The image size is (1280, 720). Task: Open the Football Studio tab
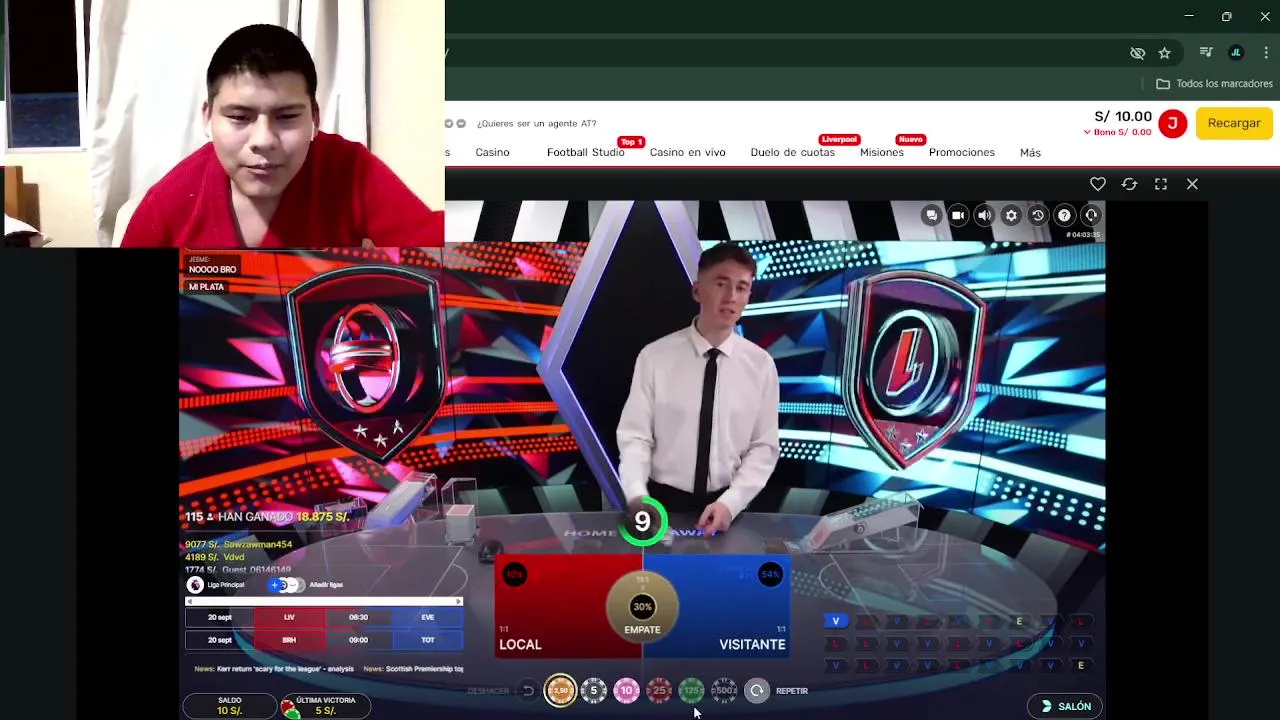[585, 152]
